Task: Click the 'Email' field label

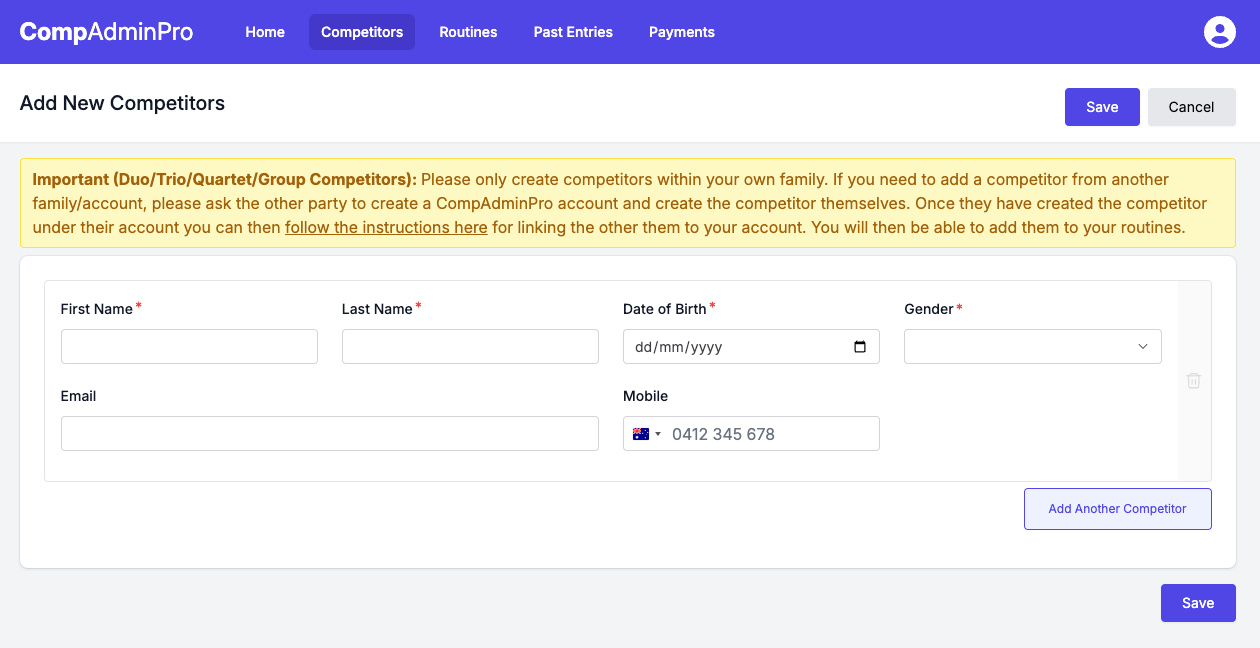Action: tap(78, 396)
